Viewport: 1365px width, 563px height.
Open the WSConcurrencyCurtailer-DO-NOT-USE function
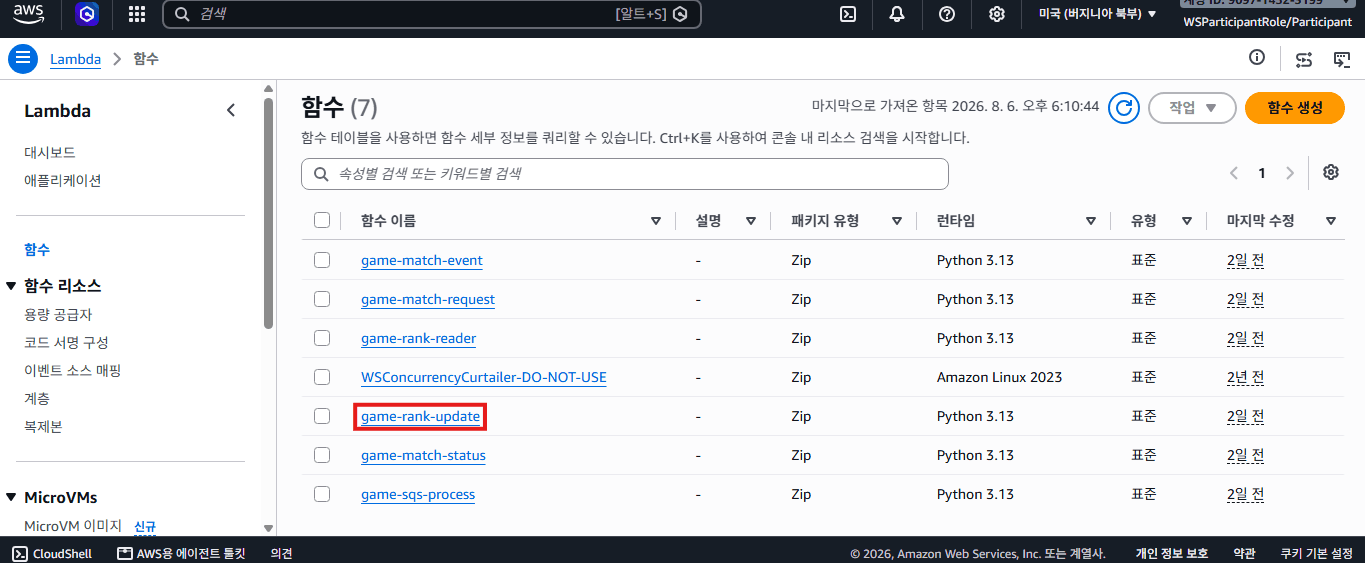pos(484,377)
